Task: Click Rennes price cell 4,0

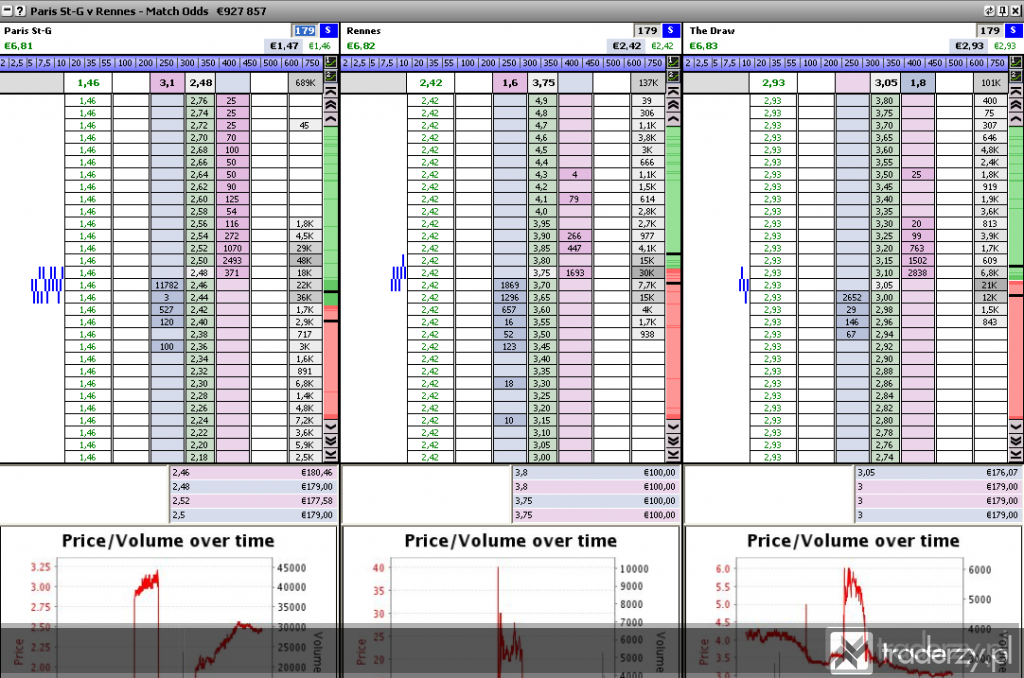Action: tap(542, 211)
